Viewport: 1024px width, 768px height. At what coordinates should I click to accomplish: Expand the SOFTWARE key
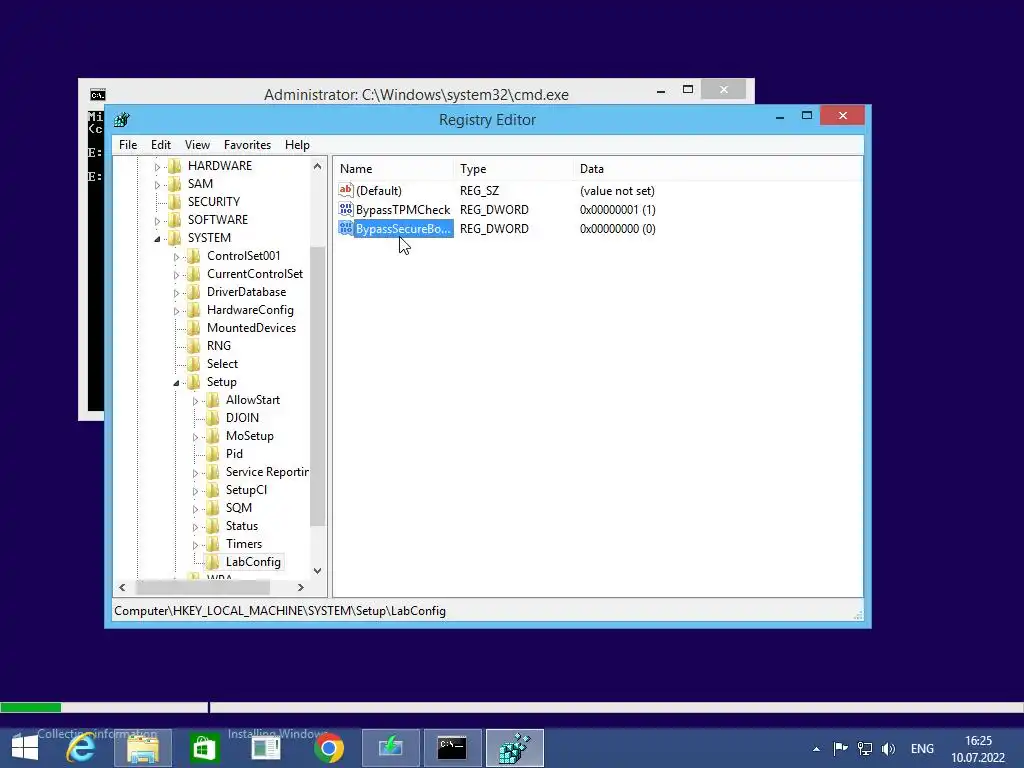(x=157, y=221)
